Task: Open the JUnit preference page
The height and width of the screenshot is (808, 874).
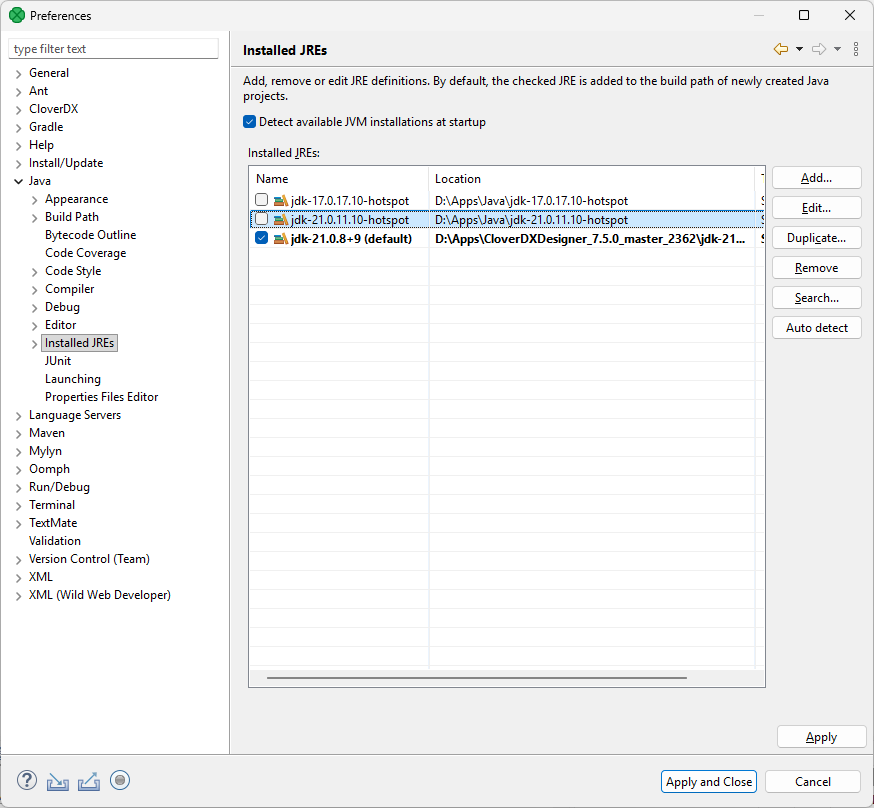Action: point(58,361)
